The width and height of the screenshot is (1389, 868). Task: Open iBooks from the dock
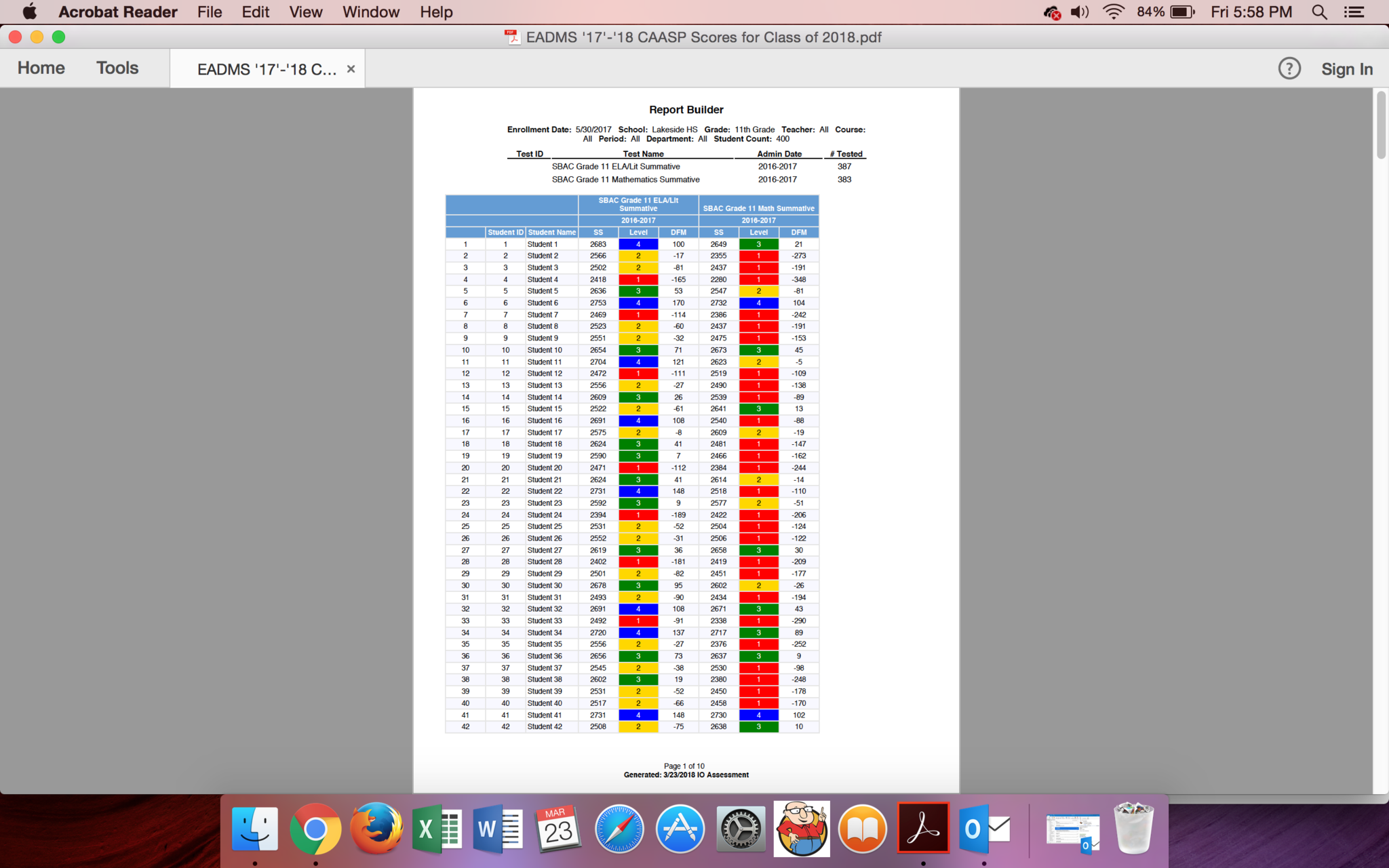pos(862,829)
